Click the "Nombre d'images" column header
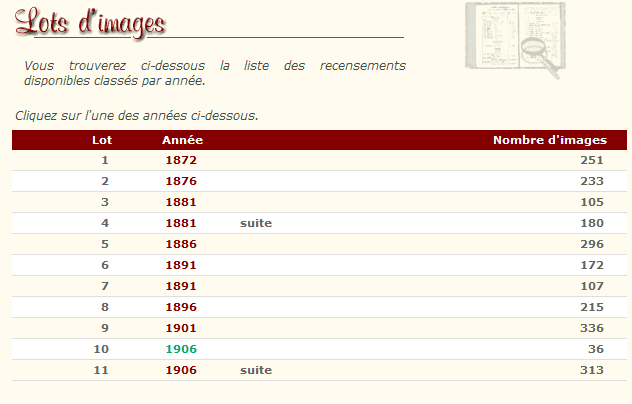This screenshot has height=404, width=632. (x=549, y=140)
